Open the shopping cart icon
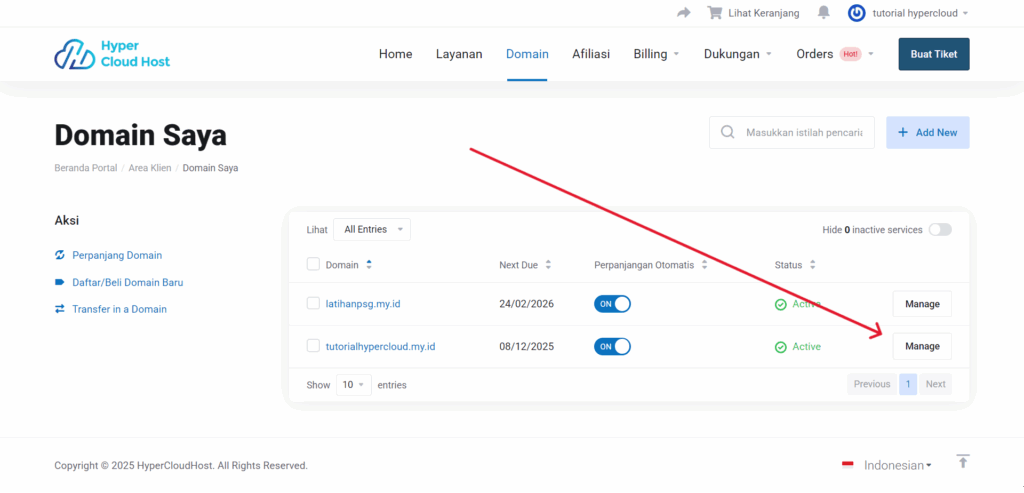 point(714,13)
